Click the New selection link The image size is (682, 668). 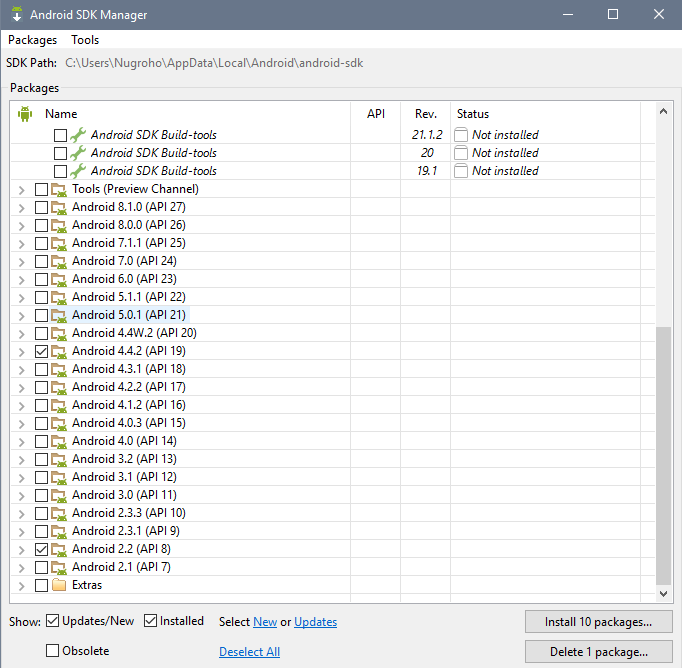[x=265, y=622]
